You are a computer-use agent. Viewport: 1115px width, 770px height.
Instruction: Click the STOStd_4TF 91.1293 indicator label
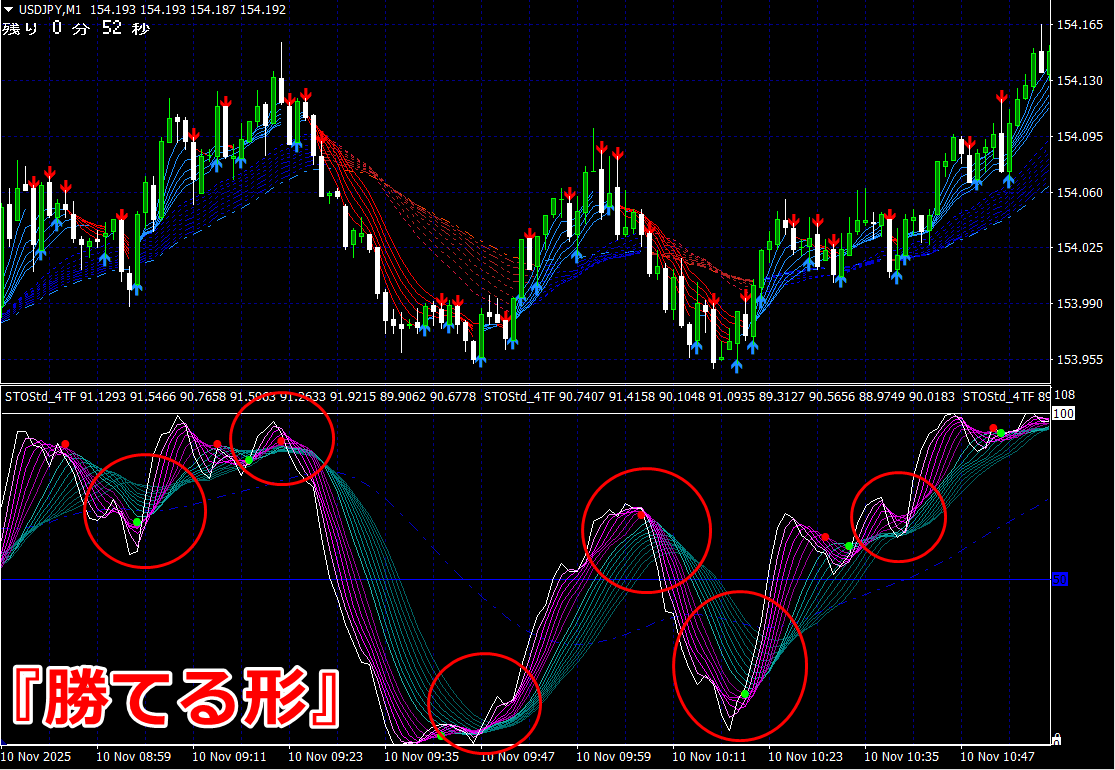click(x=65, y=397)
